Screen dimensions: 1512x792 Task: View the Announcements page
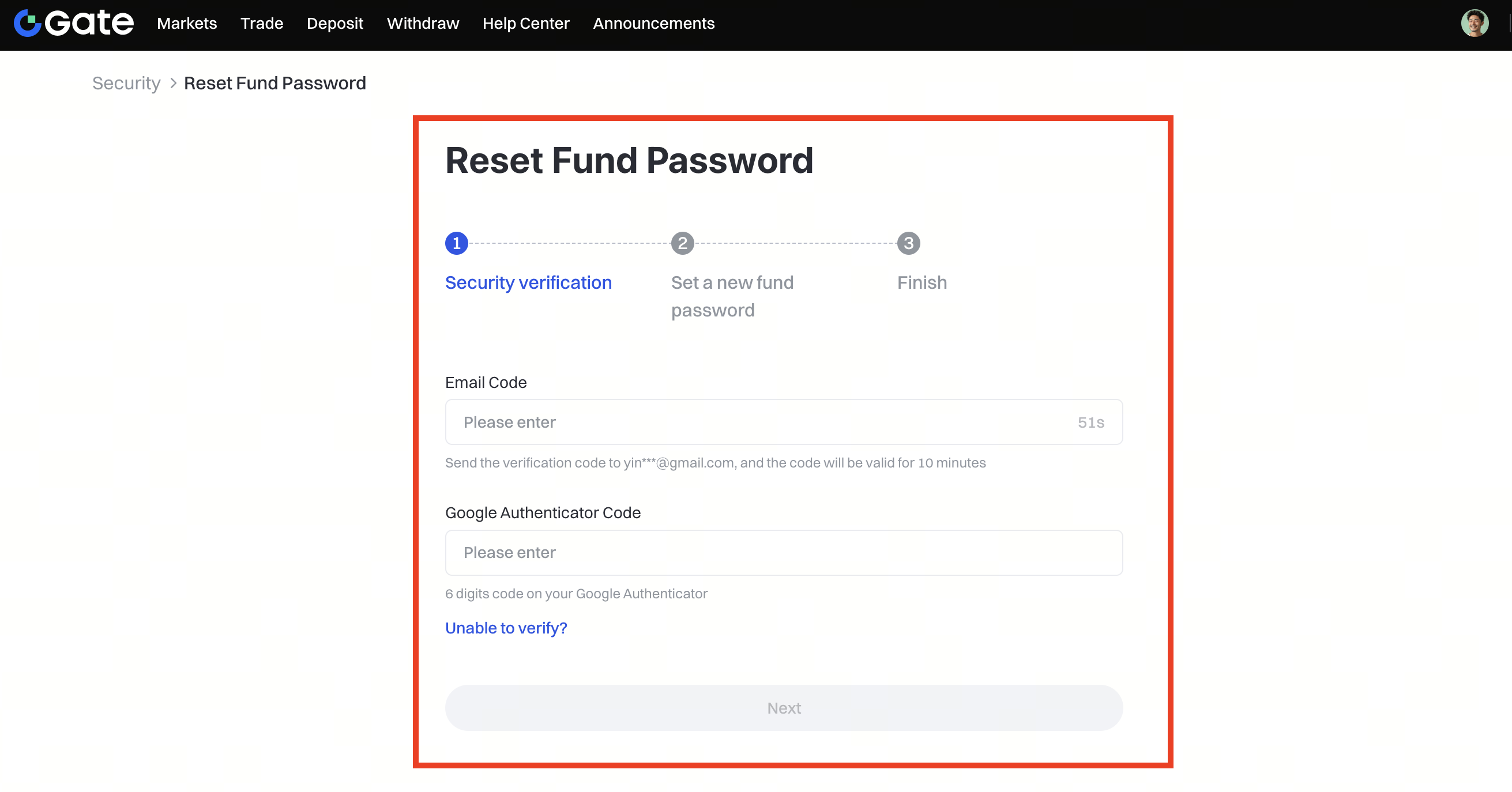point(653,24)
